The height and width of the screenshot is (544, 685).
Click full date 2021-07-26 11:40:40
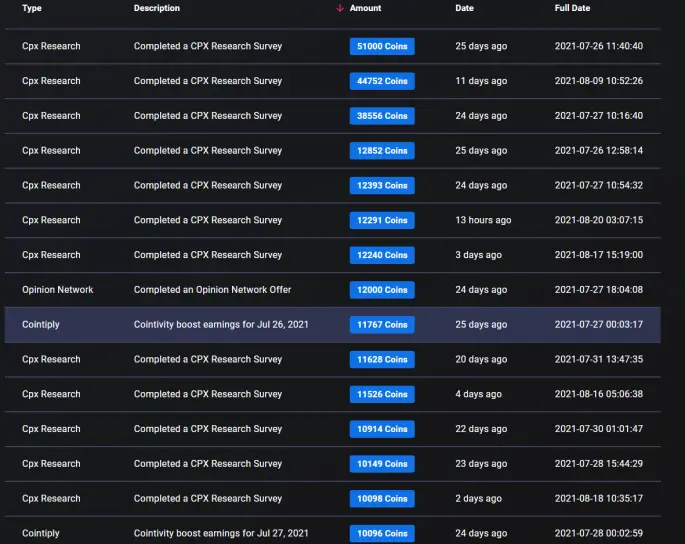coord(599,46)
